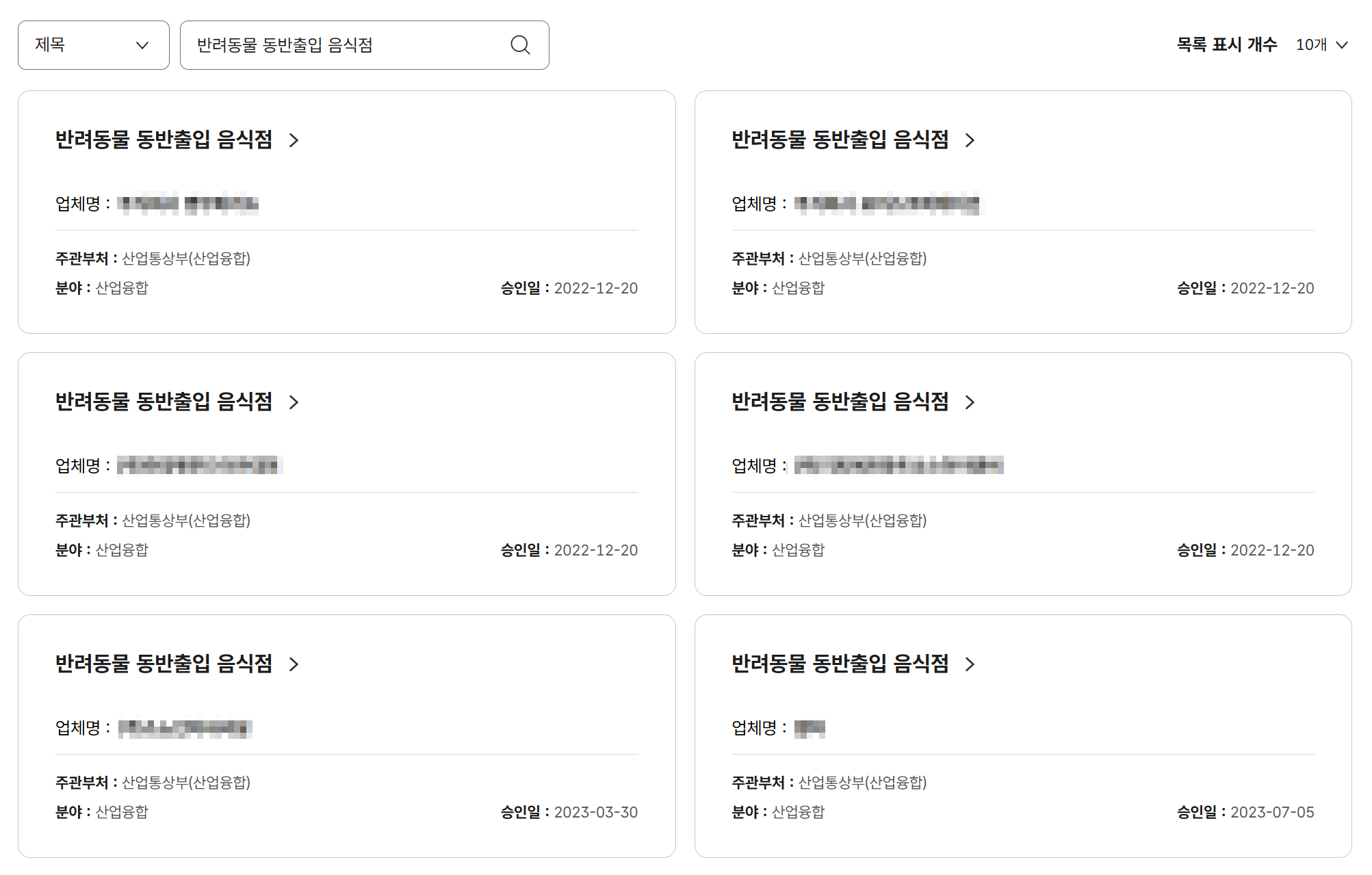Open result approved on 2023-07-05
The width and height of the screenshot is (1372, 875).
coord(840,664)
